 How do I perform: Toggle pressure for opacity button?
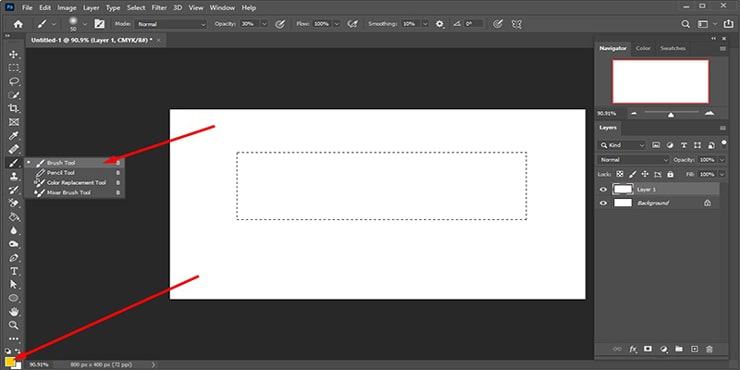pos(280,24)
